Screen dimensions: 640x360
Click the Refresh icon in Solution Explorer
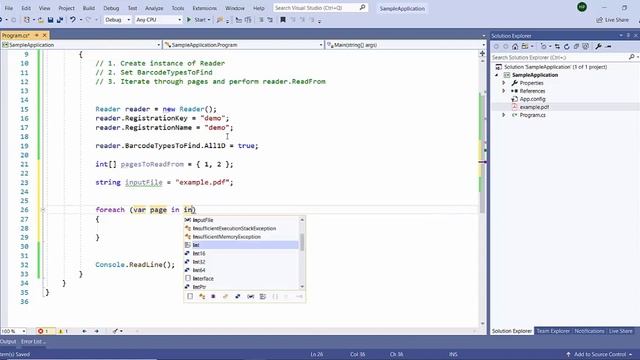567,47
